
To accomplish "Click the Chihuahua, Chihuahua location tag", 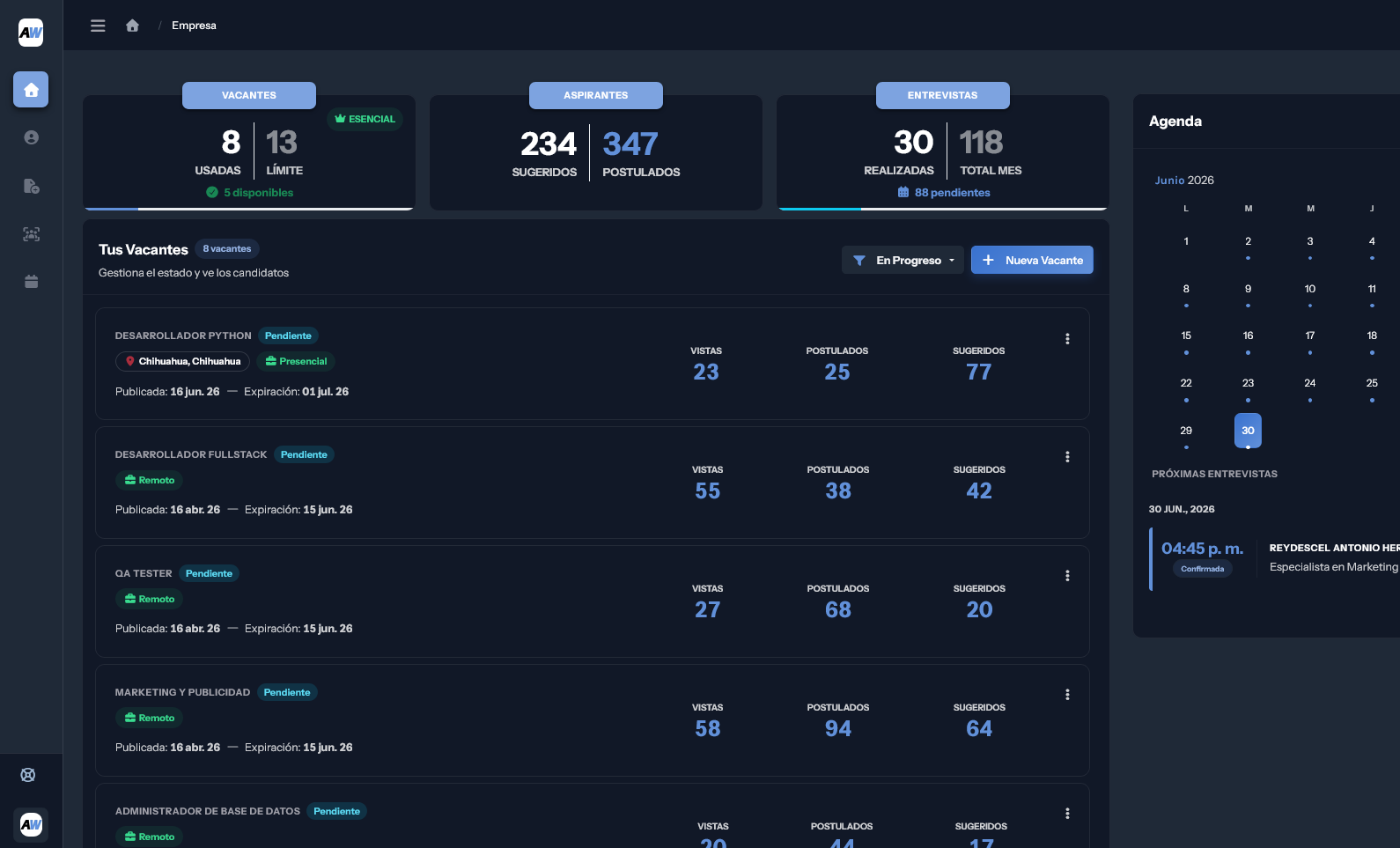I will click(182, 362).
